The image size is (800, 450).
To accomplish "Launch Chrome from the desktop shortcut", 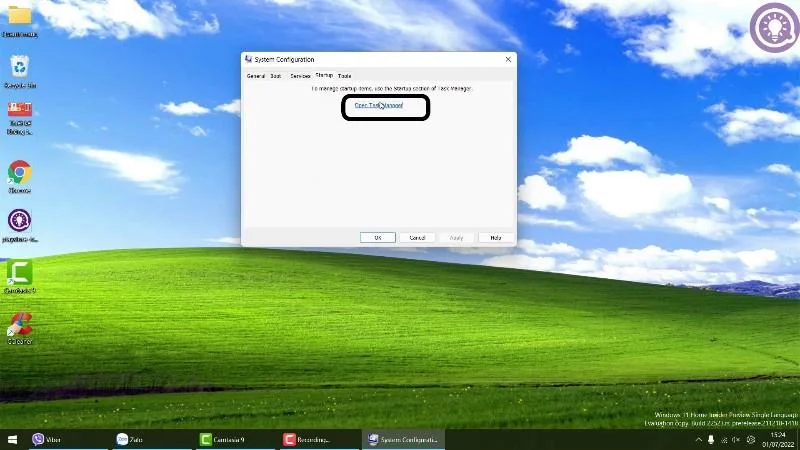I will coord(19,173).
